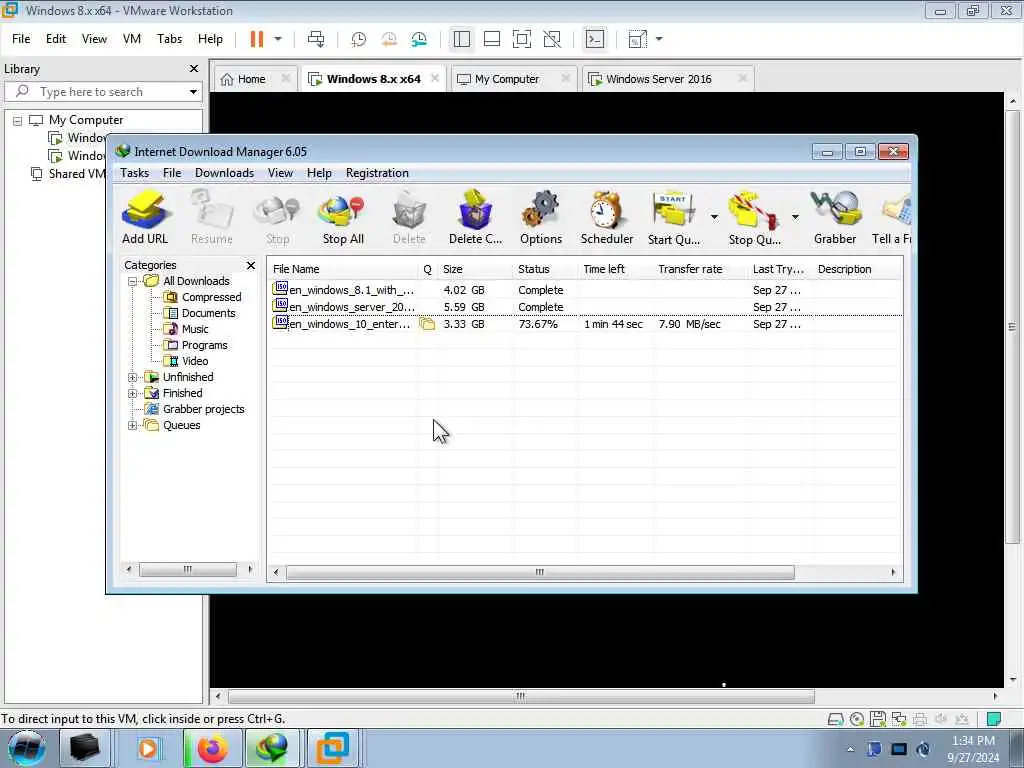Image resolution: width=1024 pixels, height=768 pixels.
Task: Select the en_windows_server_20 download row
Action: pos(585,307)
